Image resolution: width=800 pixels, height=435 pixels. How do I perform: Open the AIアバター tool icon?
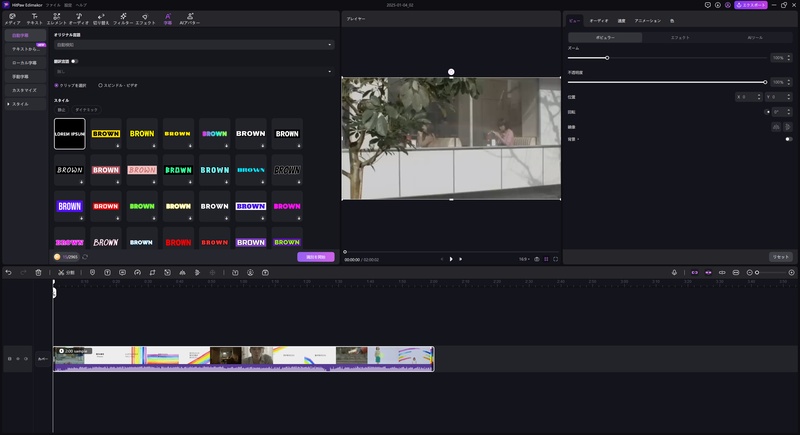click(x=190, y=19)
